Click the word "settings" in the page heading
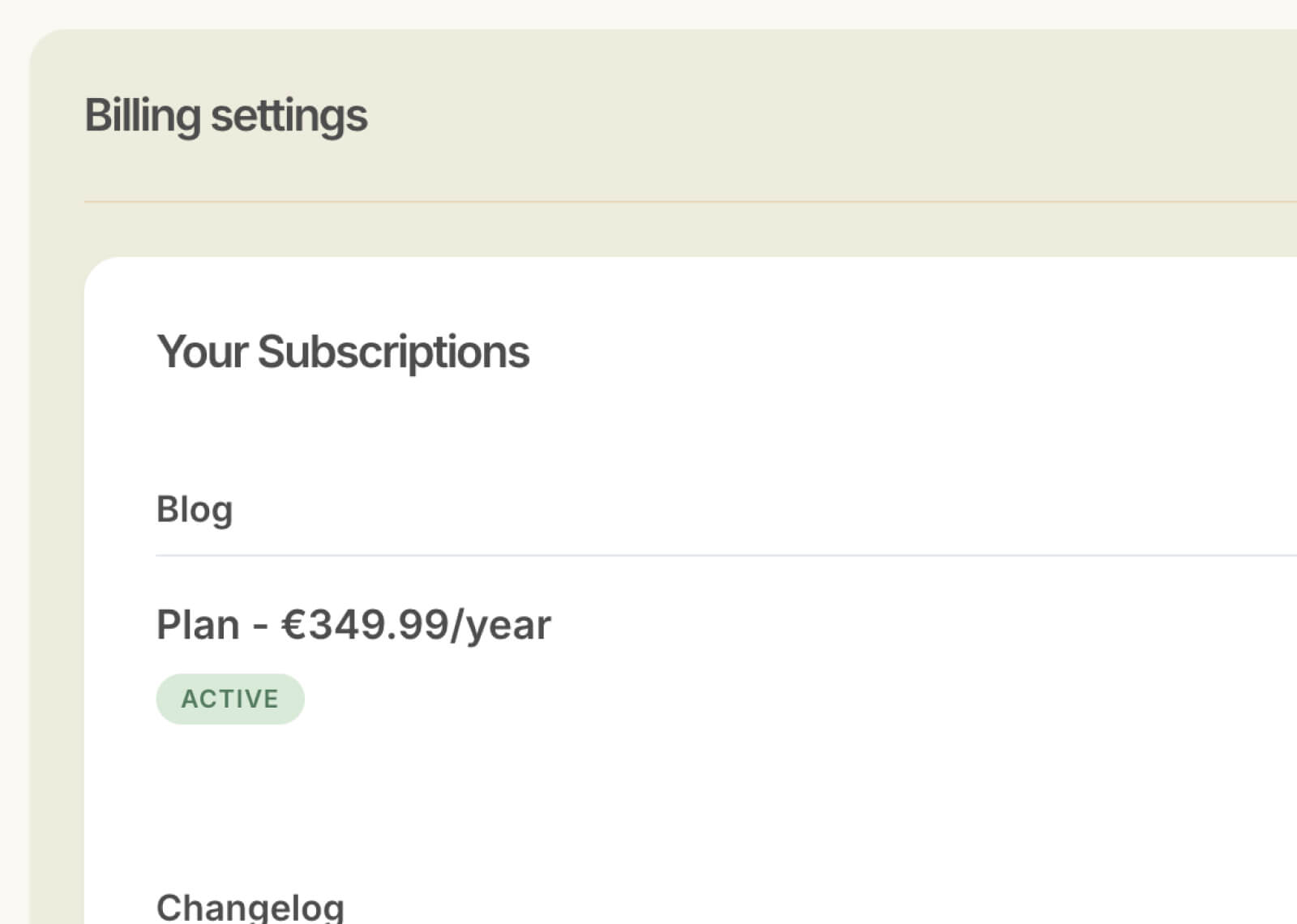1297x924 pixels. tap(289, 116)
